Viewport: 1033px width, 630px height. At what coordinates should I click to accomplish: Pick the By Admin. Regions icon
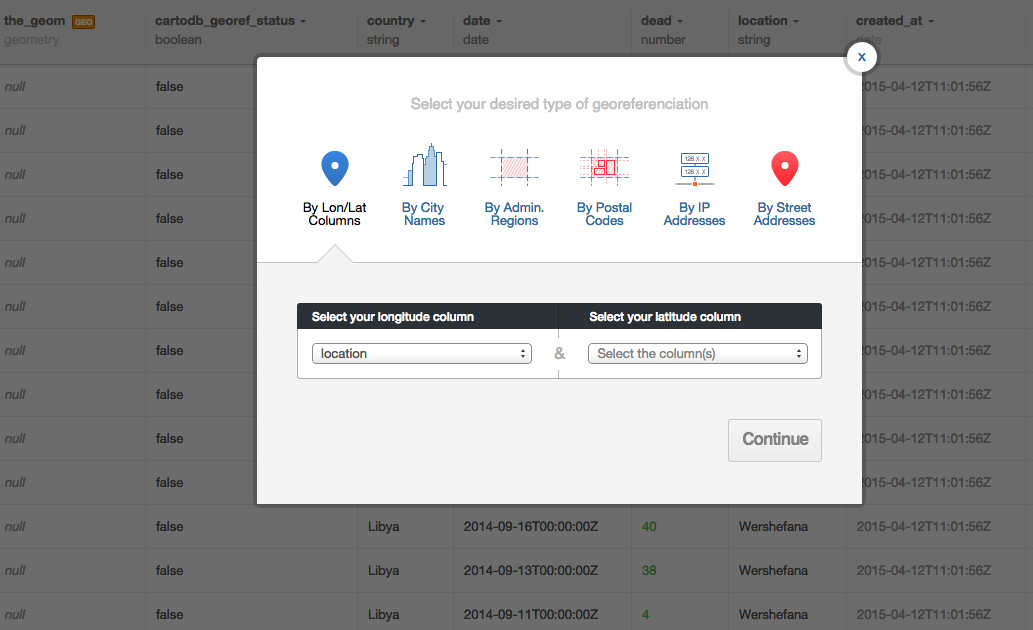click(515, 166)
